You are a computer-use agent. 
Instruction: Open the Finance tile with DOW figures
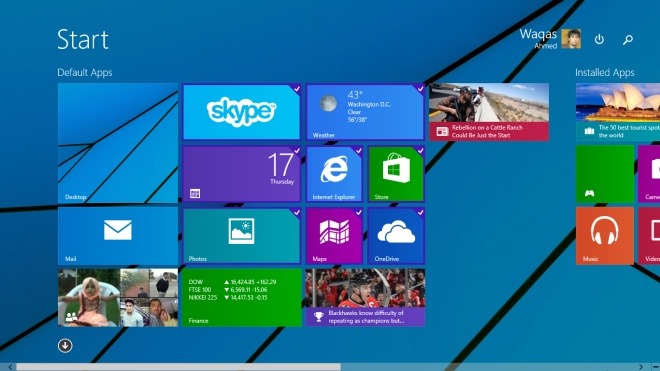241,298
